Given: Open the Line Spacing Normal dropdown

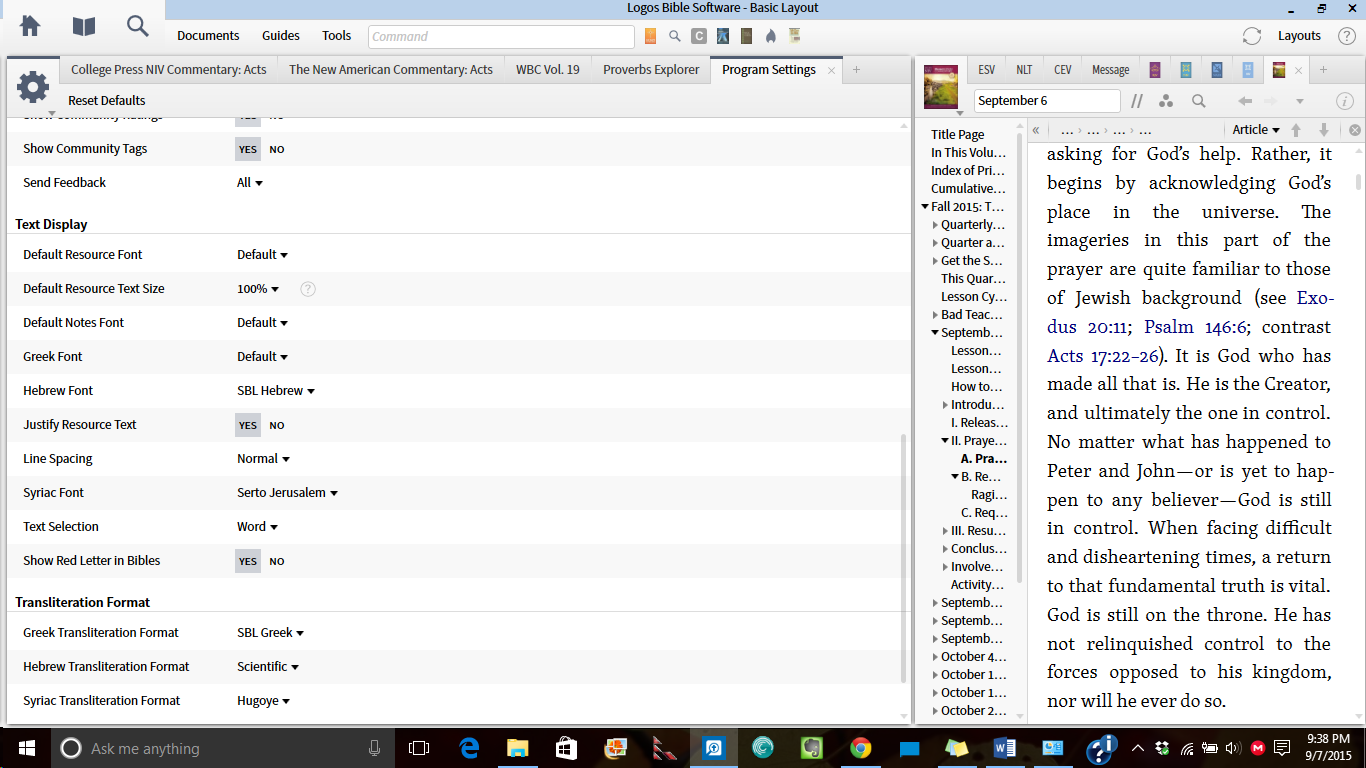Looking at the screenshot, I should pyautogui.click(x=263, y=459).
